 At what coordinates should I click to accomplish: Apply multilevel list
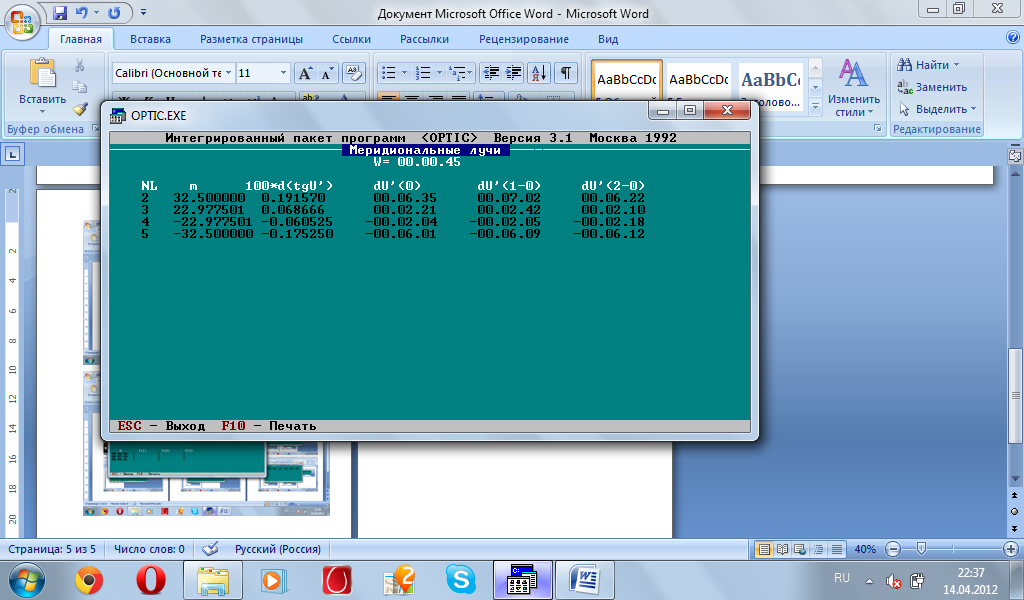click(457, 73)
